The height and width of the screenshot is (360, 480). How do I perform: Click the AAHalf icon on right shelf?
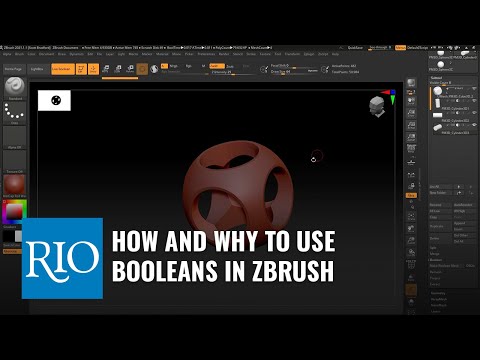411,137
